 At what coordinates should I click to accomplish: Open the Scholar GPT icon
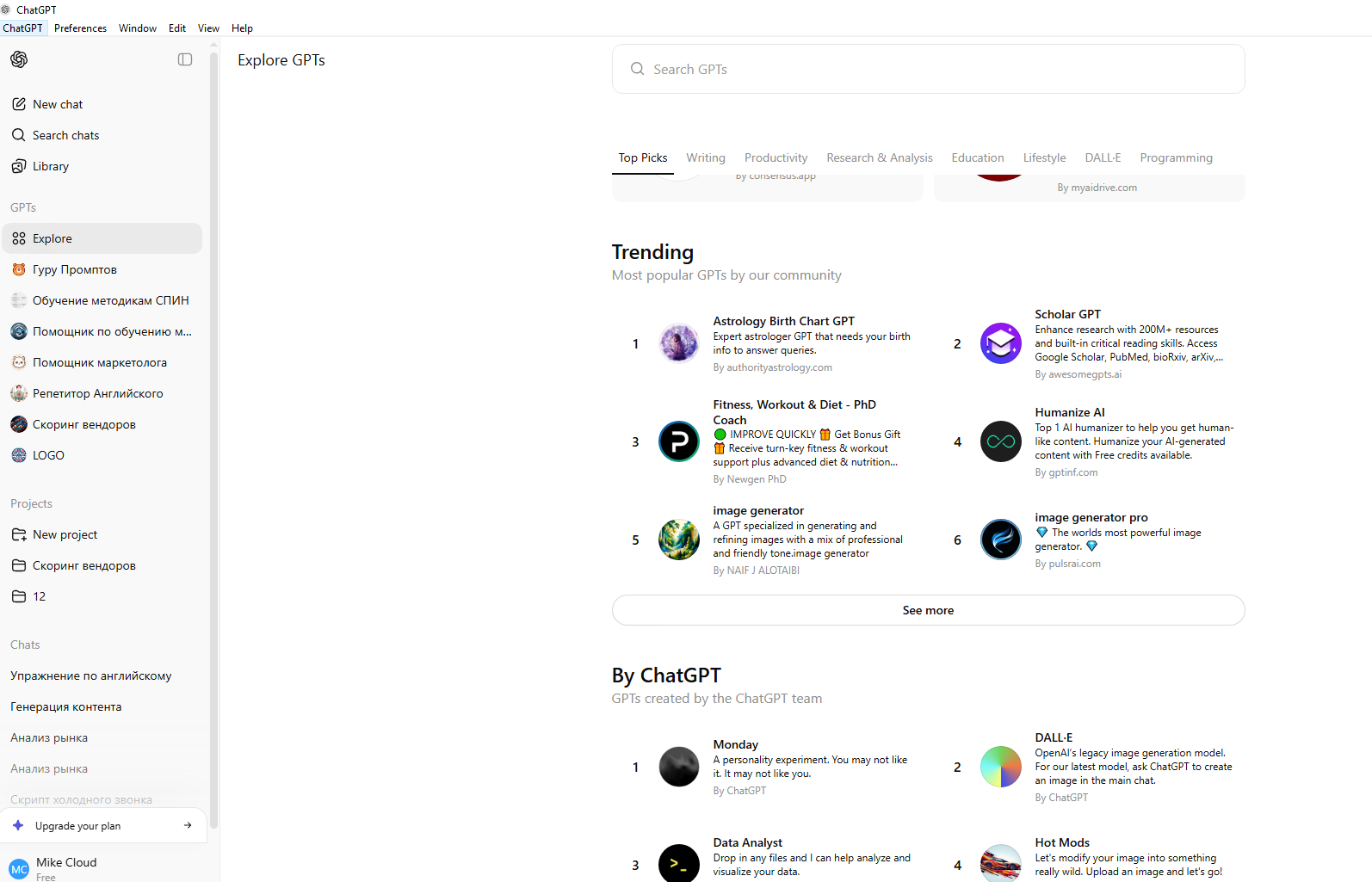tap(1000, 344)
